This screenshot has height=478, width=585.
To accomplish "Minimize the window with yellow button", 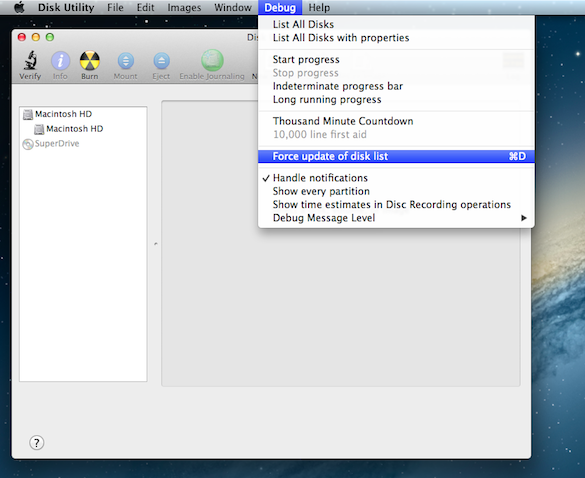I will [36, 37].
